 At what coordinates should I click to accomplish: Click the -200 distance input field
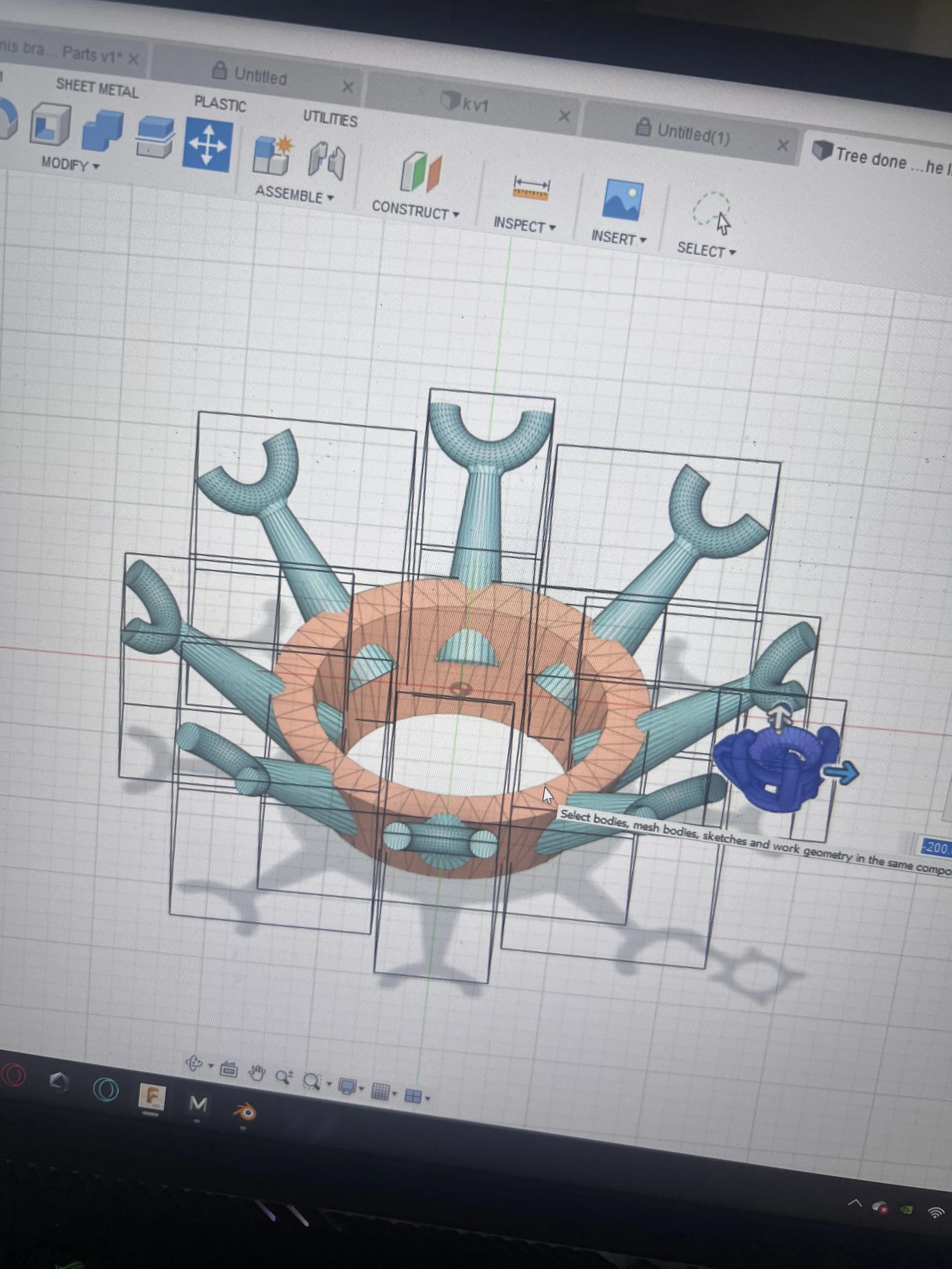tap(935, 848)
